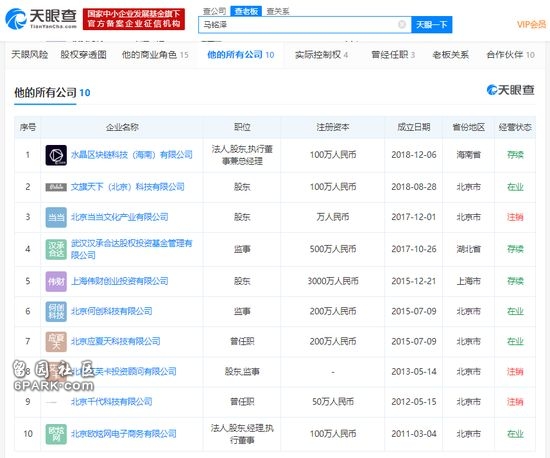
Task: Open 实际控制权 4 tab
Action: 322,55
